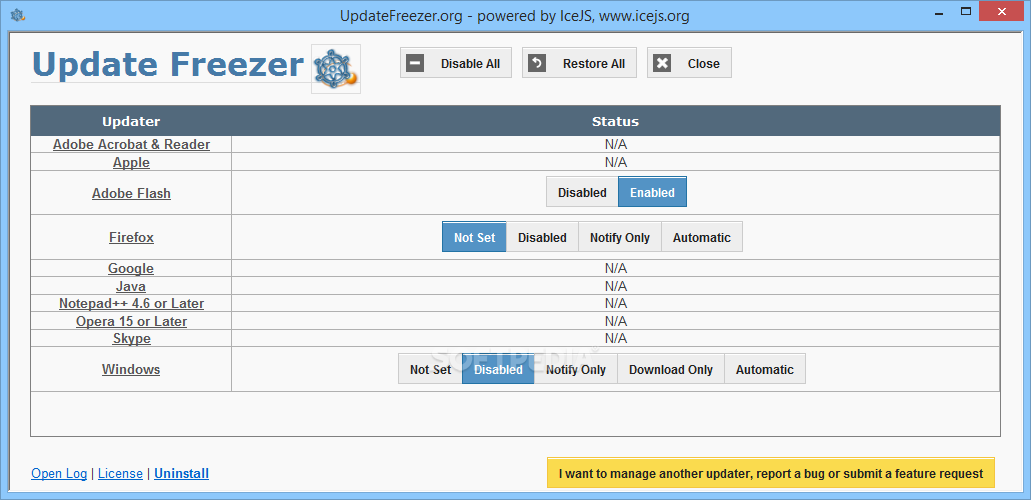The width and height of the screenshot is (1031, 500).
Task: Open the Notepad++ 4.6 or Later link
Action: (132, 304)
